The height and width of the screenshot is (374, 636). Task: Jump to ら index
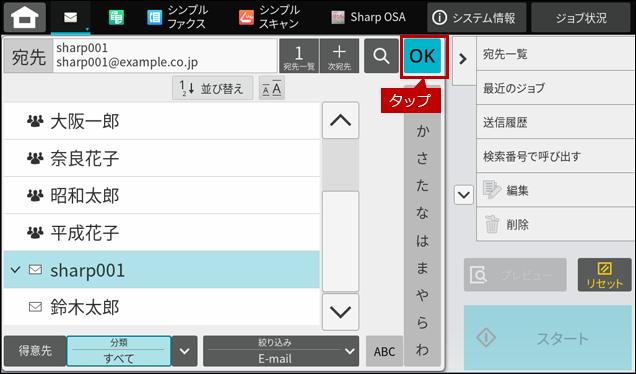[422, 322]
